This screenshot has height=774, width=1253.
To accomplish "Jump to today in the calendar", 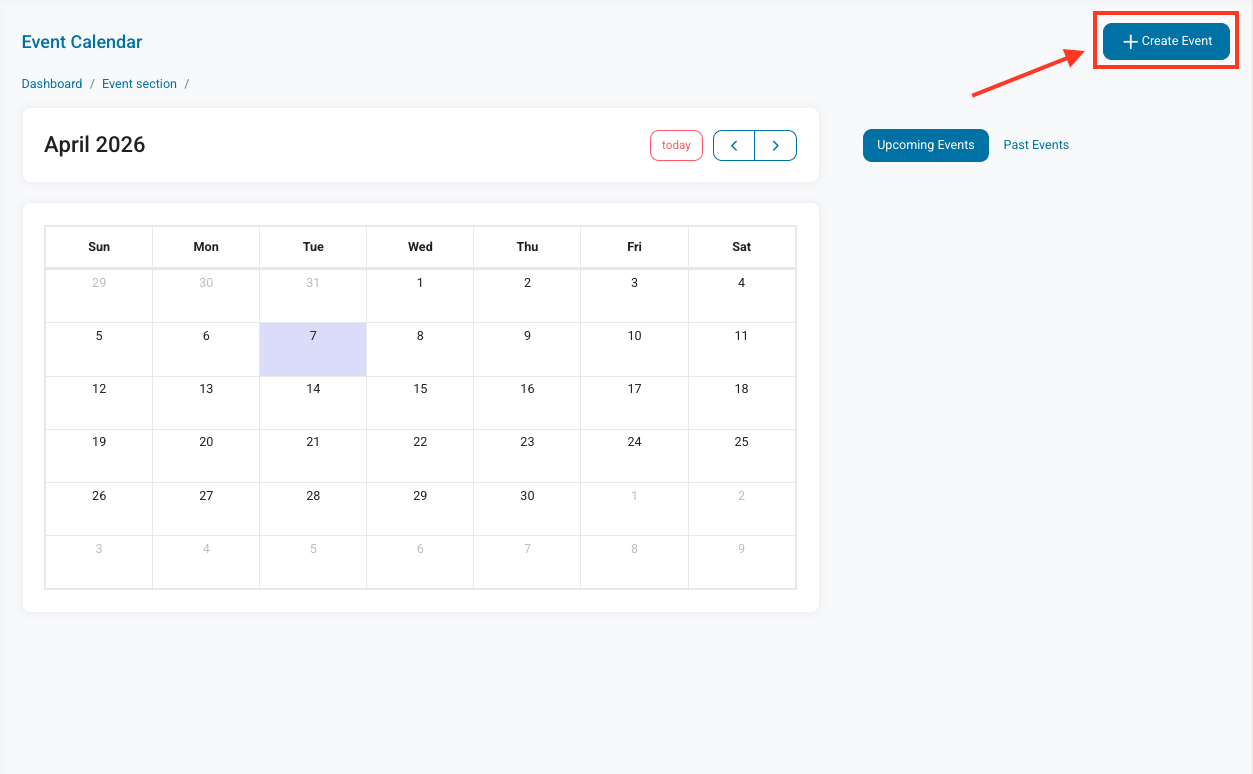I will pos(676,145).
